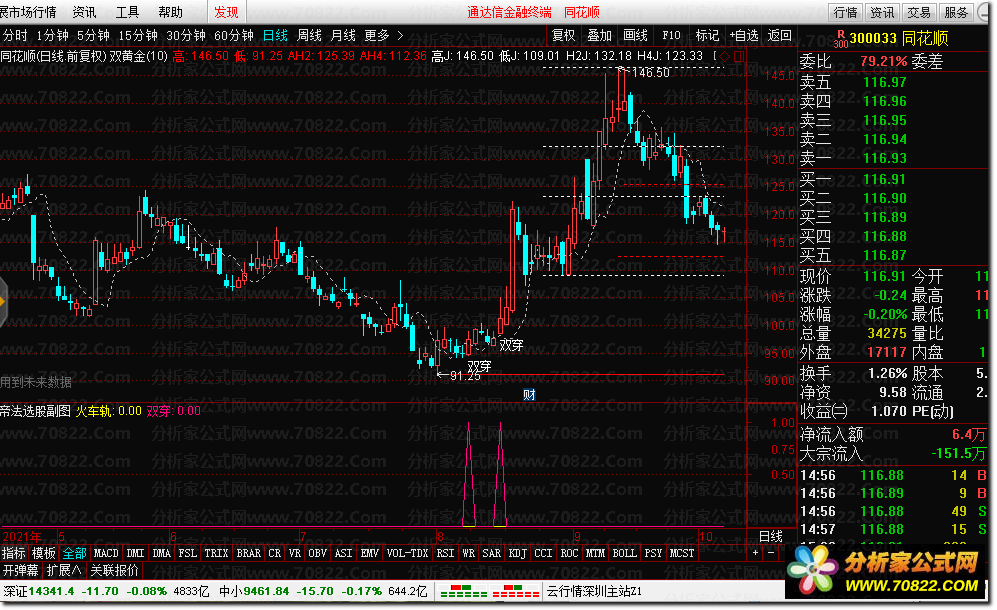This screenshot has height=610, width=997.
Task: Select the 模板 template tab
Action: tap(44, 553)
